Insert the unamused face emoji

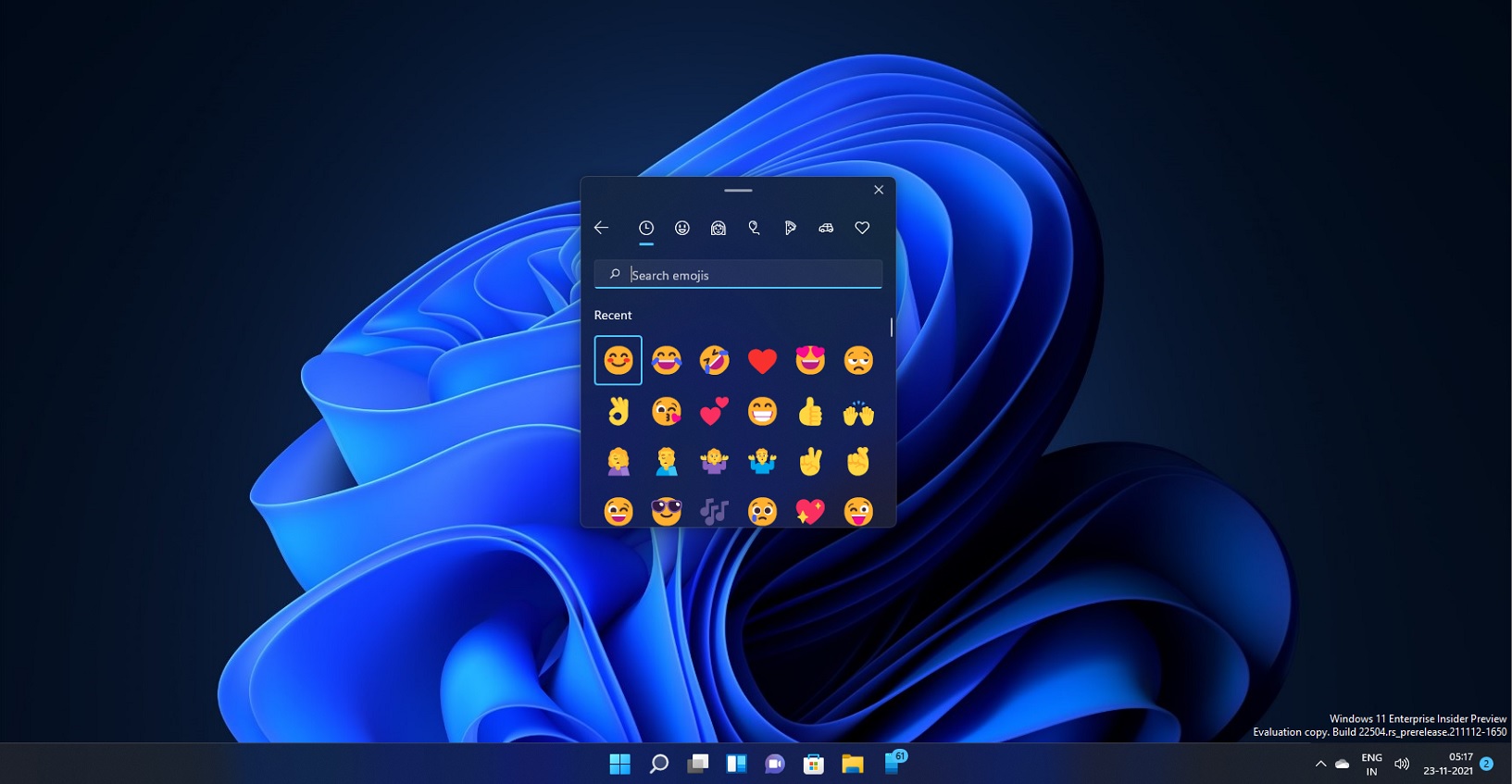[x=858, y=360]
